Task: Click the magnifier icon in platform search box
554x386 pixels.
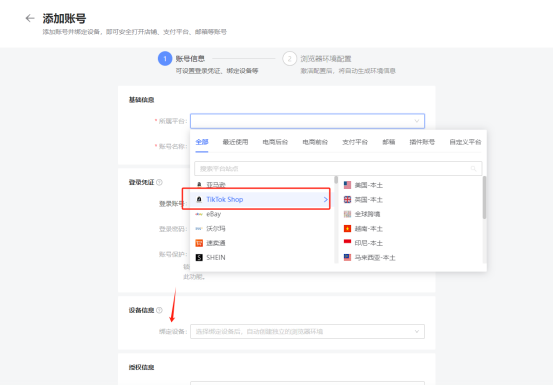Action: pos(473,169)
